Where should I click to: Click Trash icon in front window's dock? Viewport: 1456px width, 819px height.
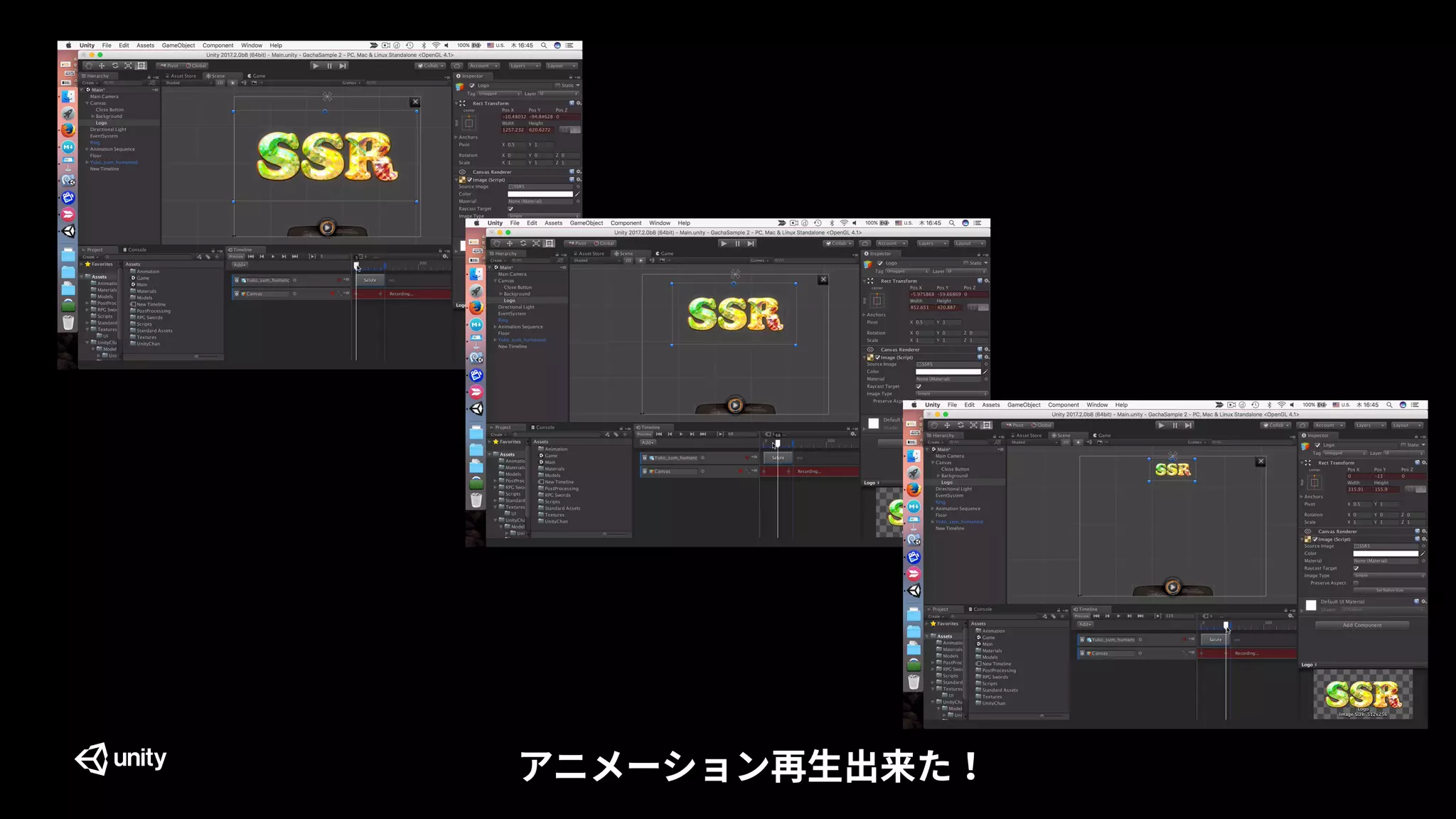[914, 682]
